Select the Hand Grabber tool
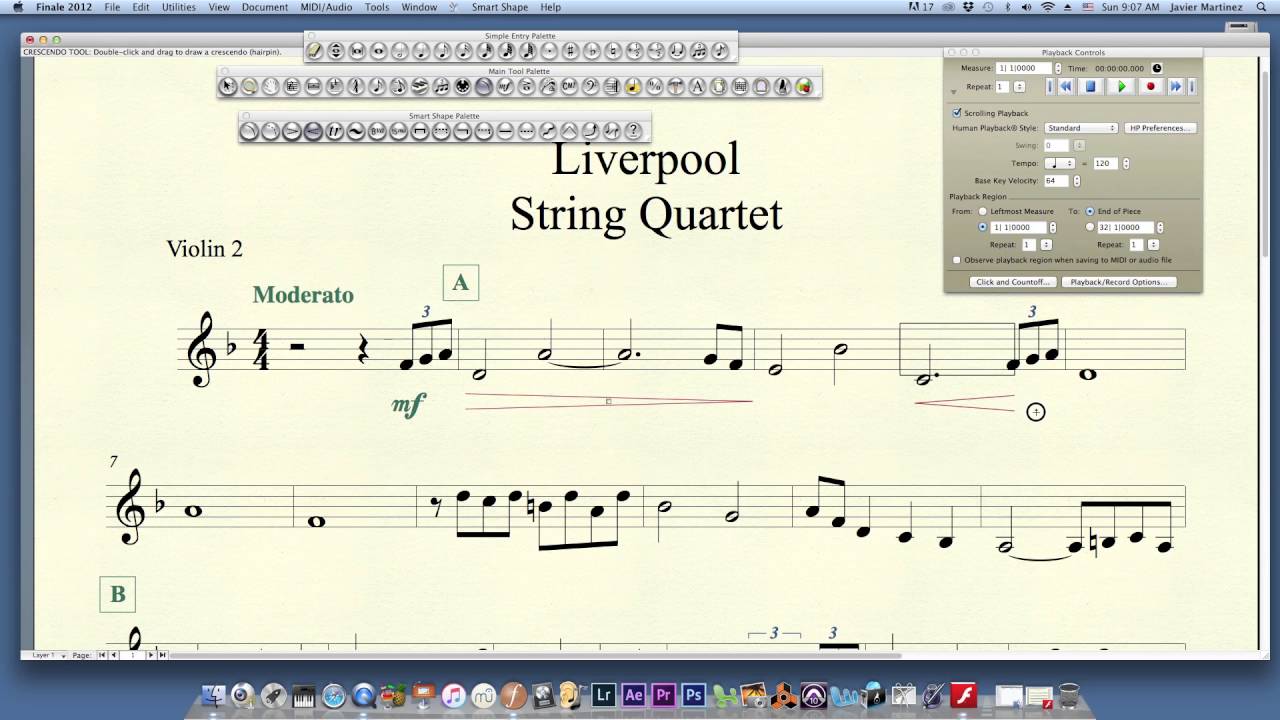This screenshot has height=720, width=1280. coord(270,87)
